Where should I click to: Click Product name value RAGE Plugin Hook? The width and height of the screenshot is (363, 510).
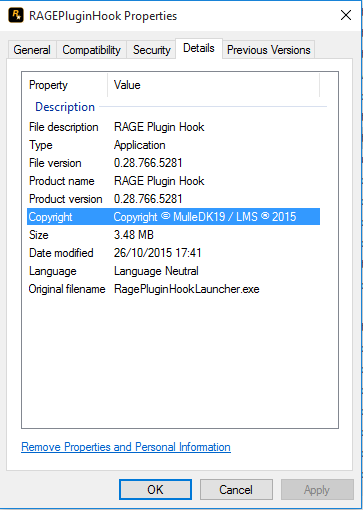point(159,181)
